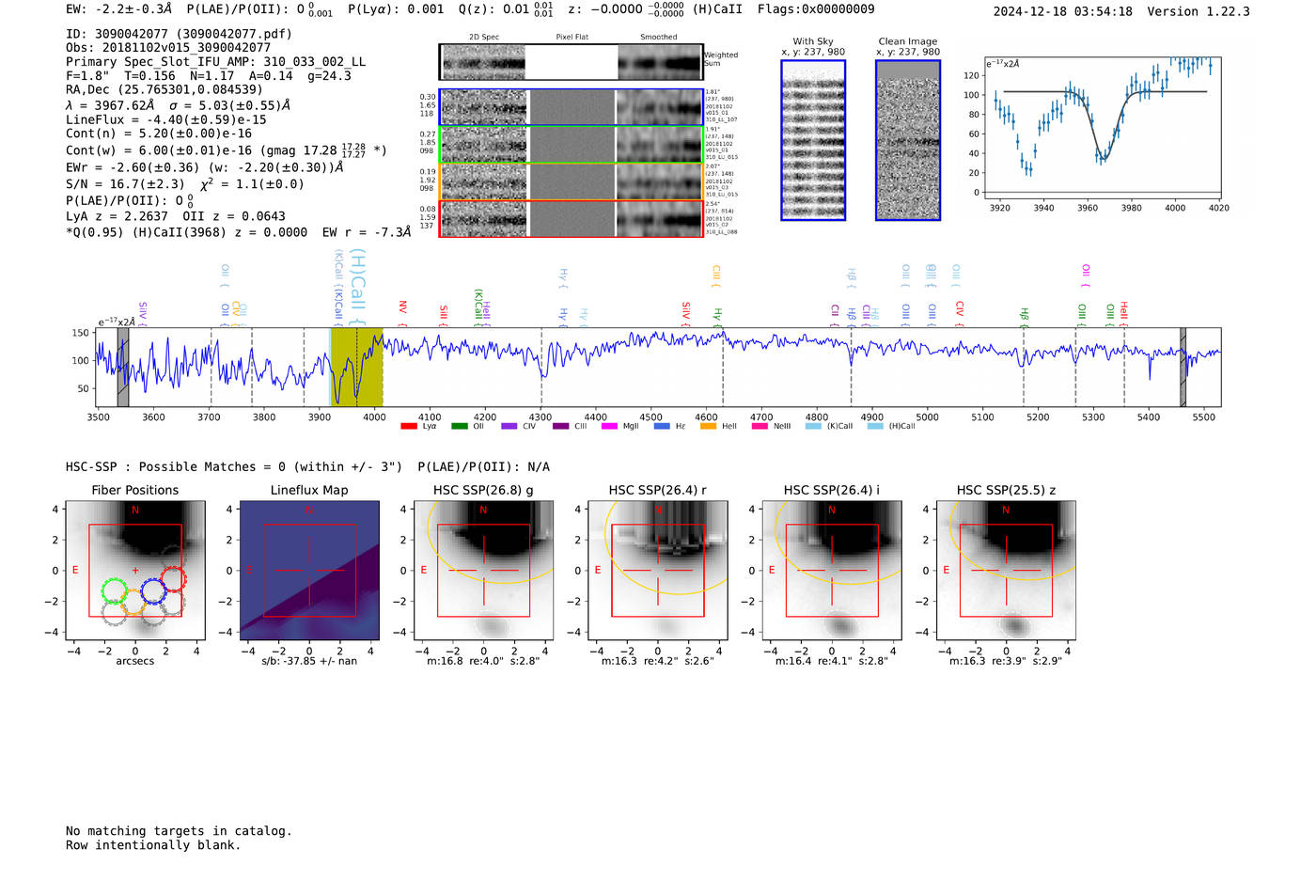Click the Obs: 20181102v015_3090042077 line
The image size is (1316, 896).
click(x=168, y=48)
